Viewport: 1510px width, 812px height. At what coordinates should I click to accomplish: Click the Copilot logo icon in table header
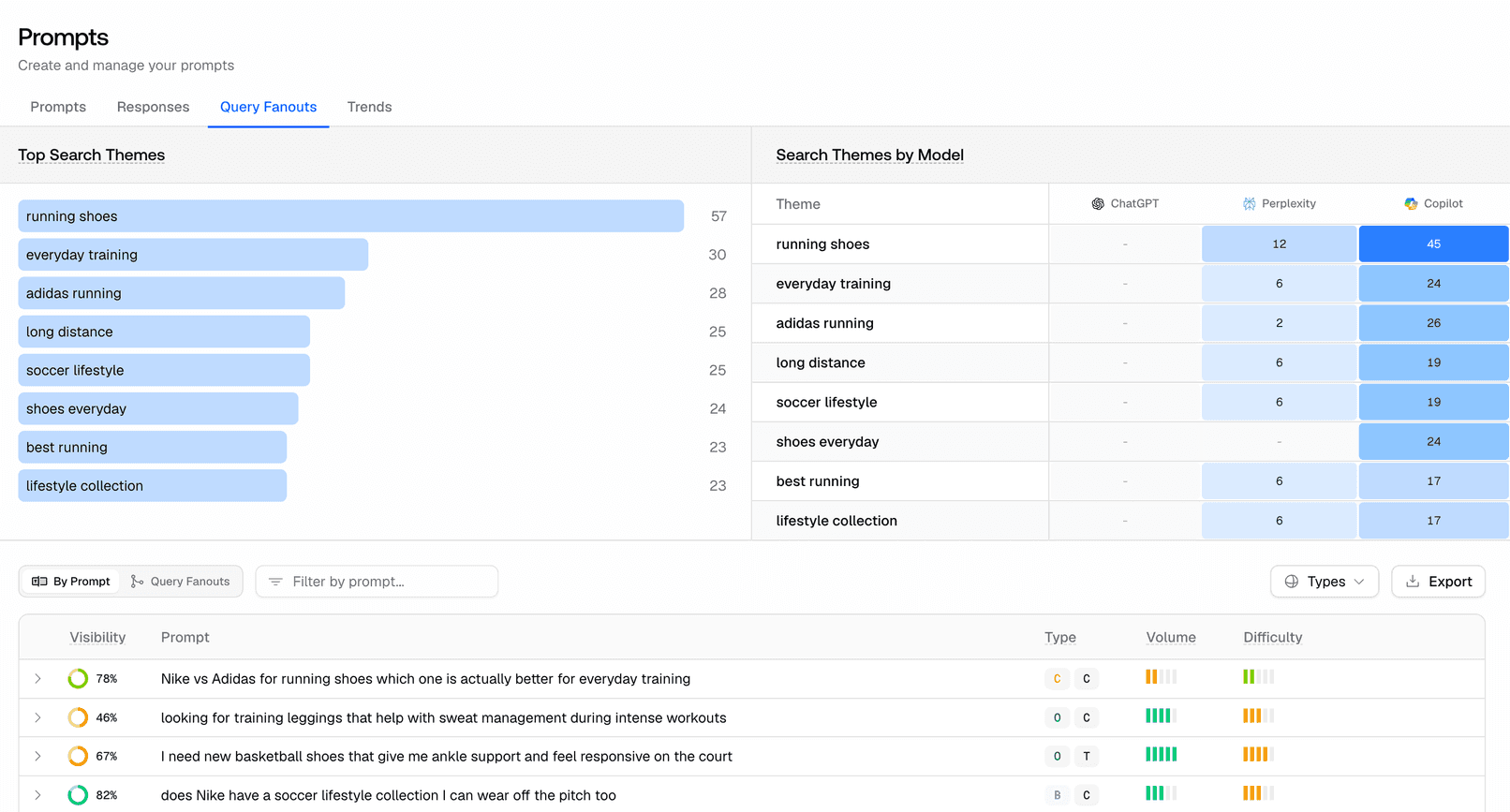click(x=1411, y=204)
